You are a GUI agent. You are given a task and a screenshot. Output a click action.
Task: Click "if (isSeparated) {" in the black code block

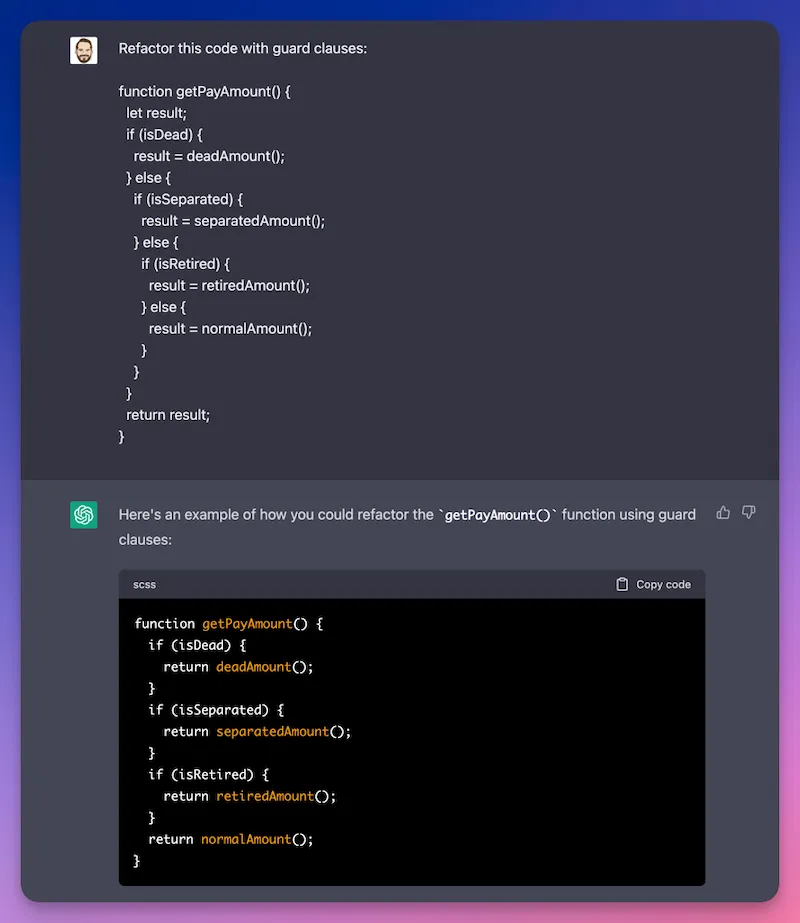click(217, 710)
